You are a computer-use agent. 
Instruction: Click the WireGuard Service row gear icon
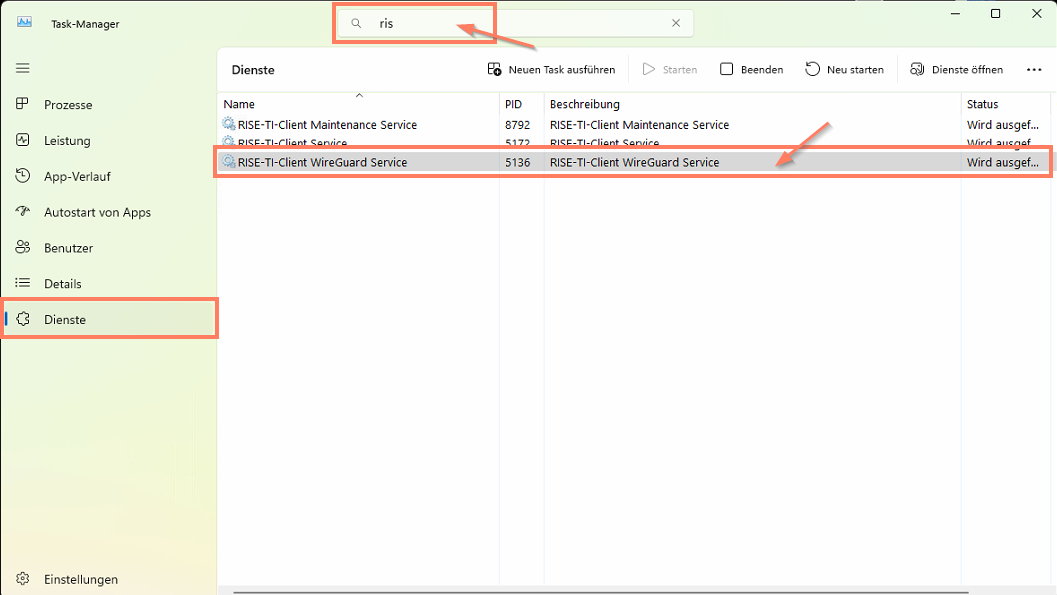pyautogui.click(x=229, y=162)
